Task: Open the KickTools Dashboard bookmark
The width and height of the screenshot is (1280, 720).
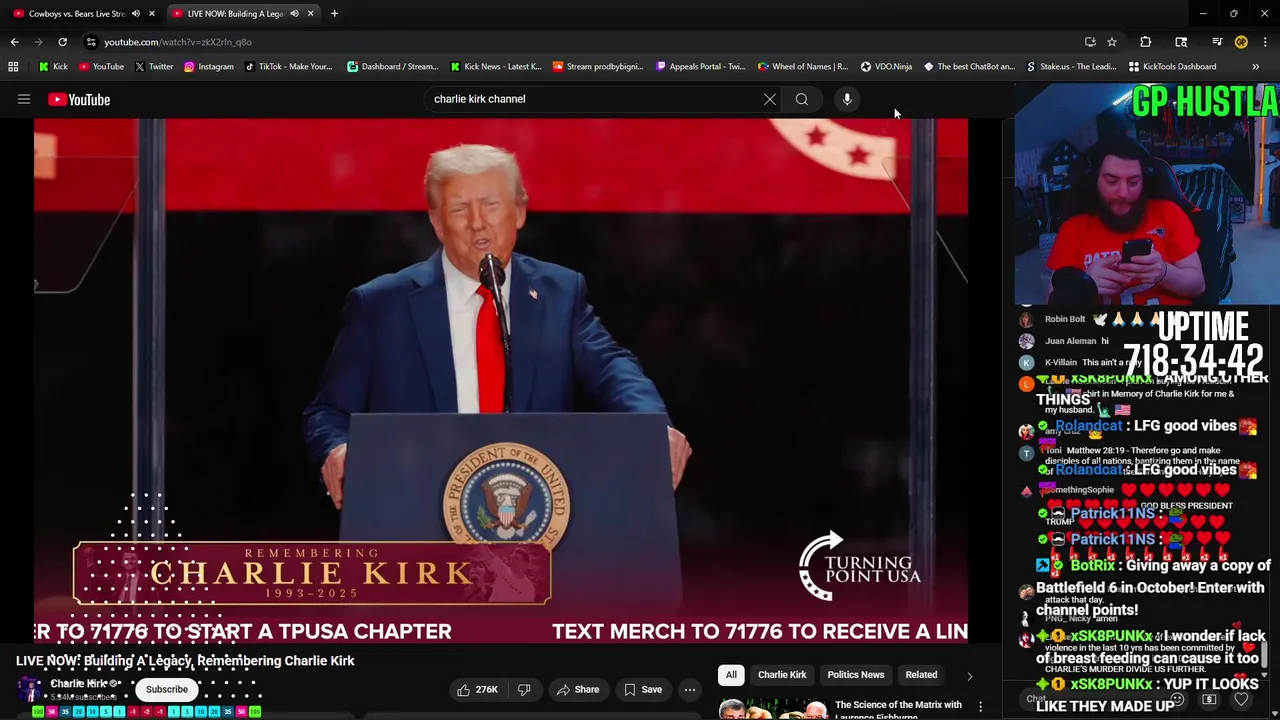Action: pyautogui.click(x=1172, y=66)
